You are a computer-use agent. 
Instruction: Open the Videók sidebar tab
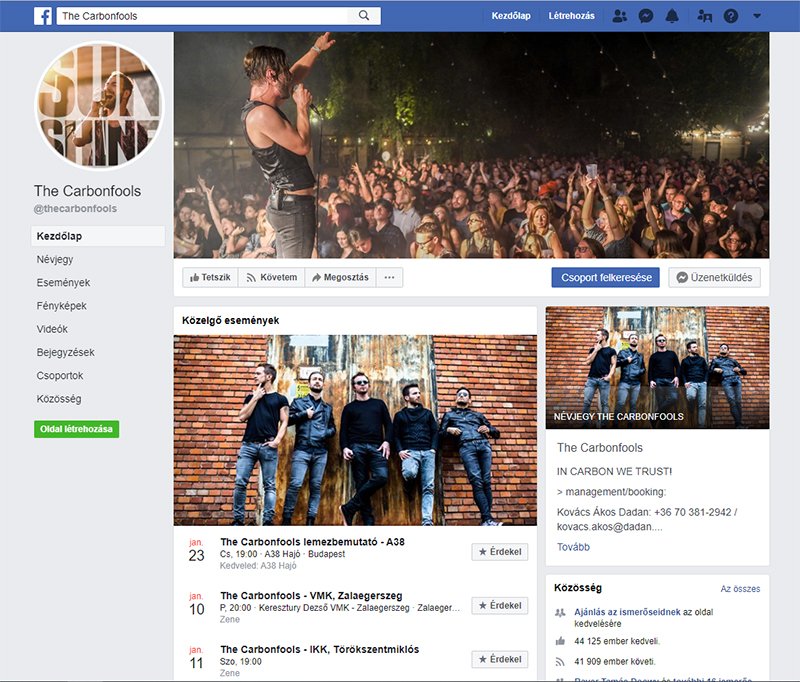(52, 329)
